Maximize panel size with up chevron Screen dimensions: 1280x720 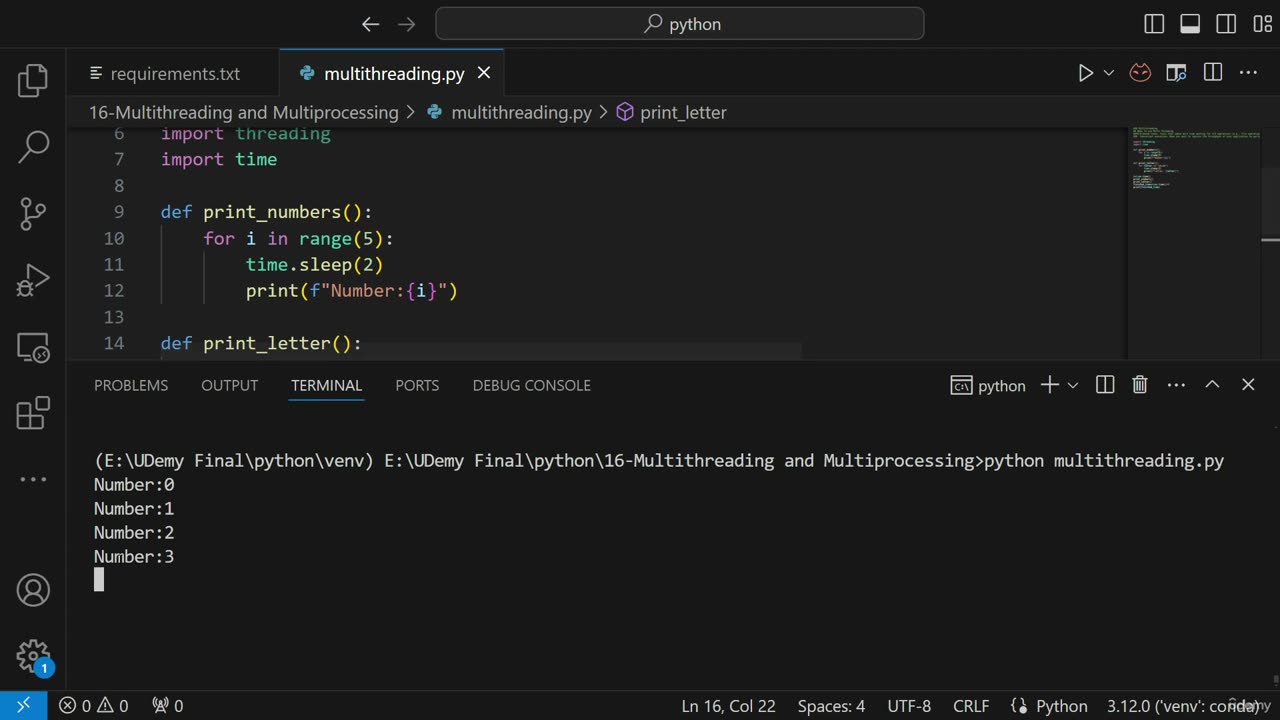point(1212,385)
